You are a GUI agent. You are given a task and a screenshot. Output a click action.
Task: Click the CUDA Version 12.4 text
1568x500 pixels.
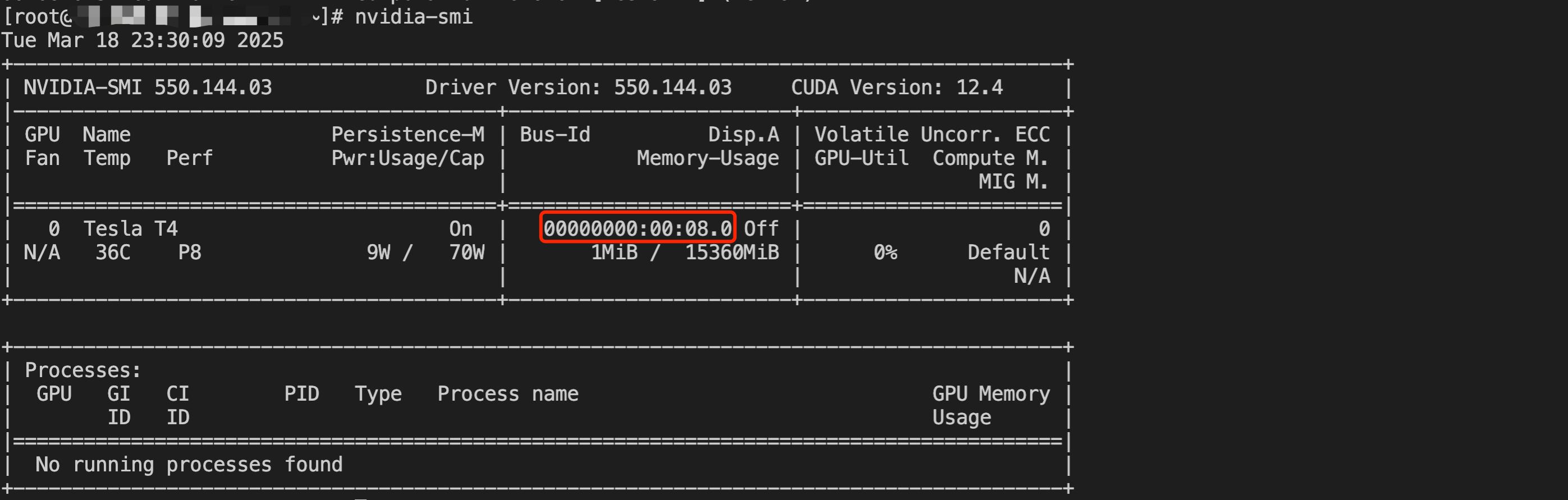pyautogui.click(x=897, y=87)
